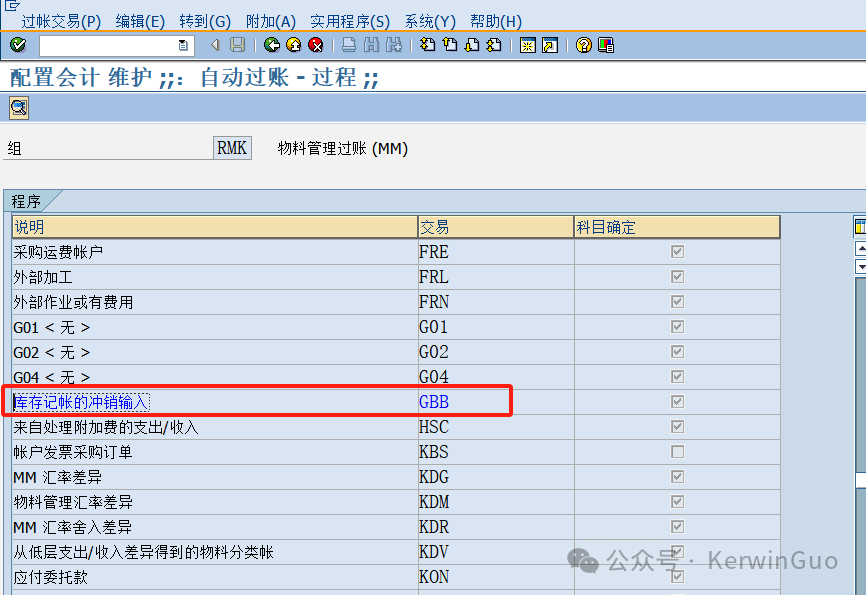Click Create New Session icon
This screenshot has height=595, width=866.
click(527, 45)
